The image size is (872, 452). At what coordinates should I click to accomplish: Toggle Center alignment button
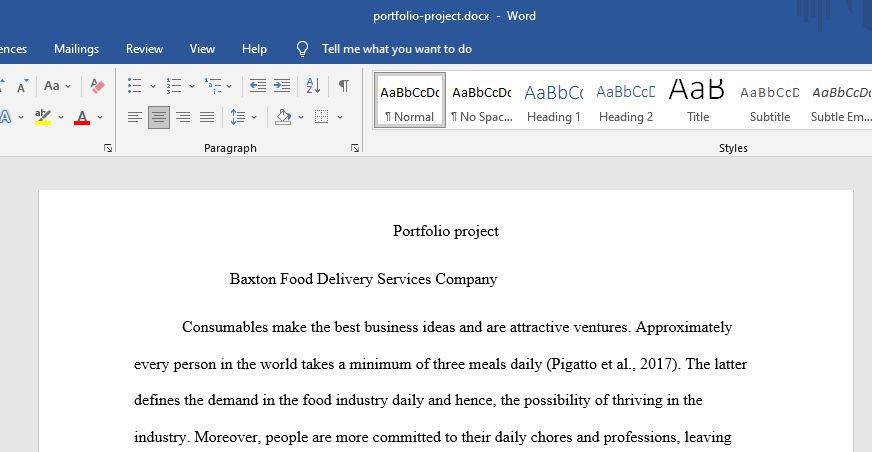158,117
